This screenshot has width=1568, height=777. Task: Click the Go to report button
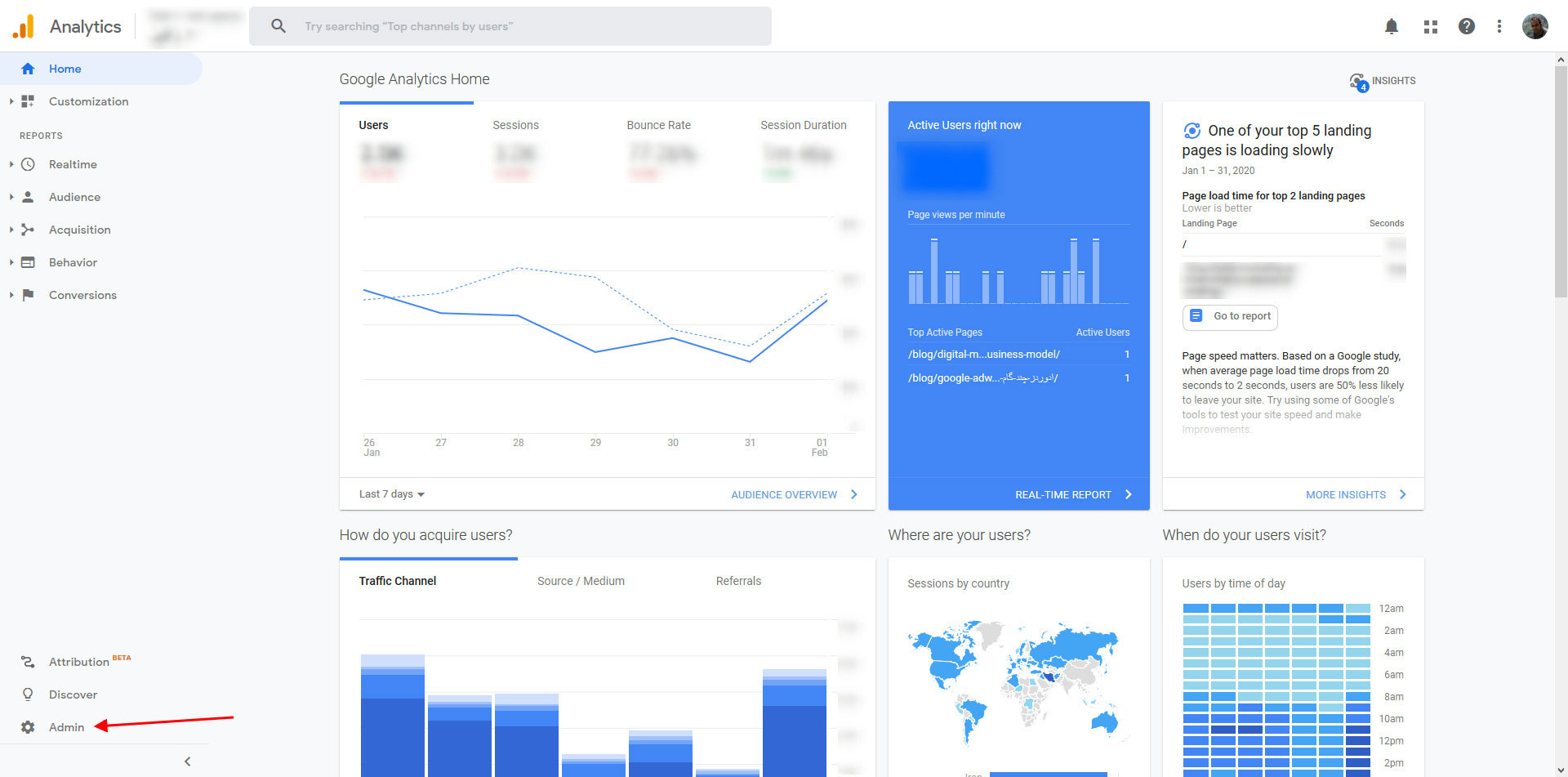click(x=1230, y=317)
